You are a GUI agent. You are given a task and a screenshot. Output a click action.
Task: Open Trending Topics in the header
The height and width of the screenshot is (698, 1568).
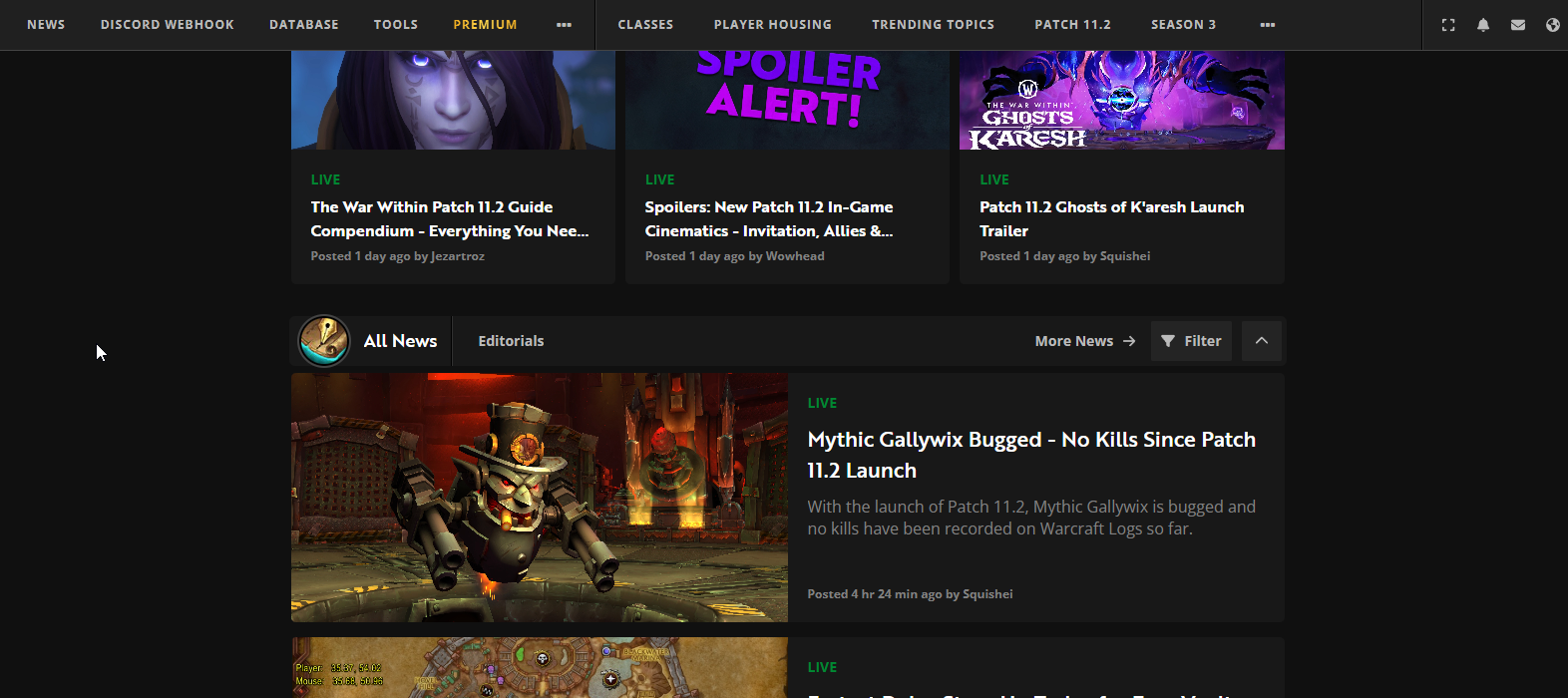(933, 25)
